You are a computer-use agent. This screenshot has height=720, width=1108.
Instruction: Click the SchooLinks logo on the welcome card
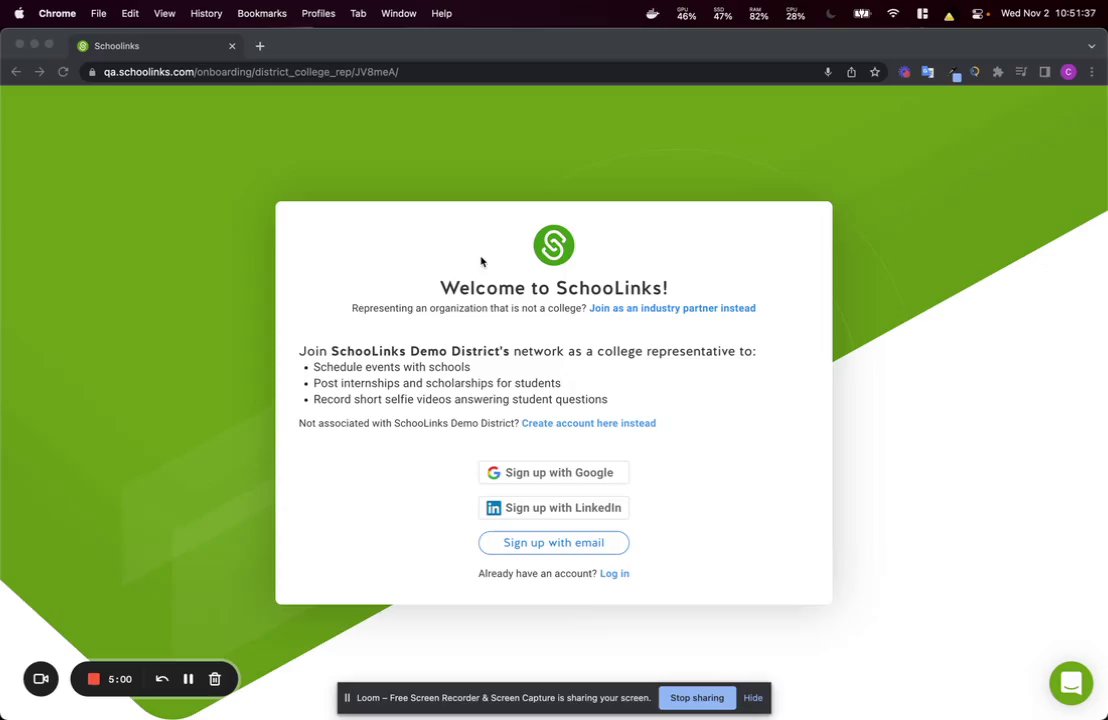click(x=553, y=245)
